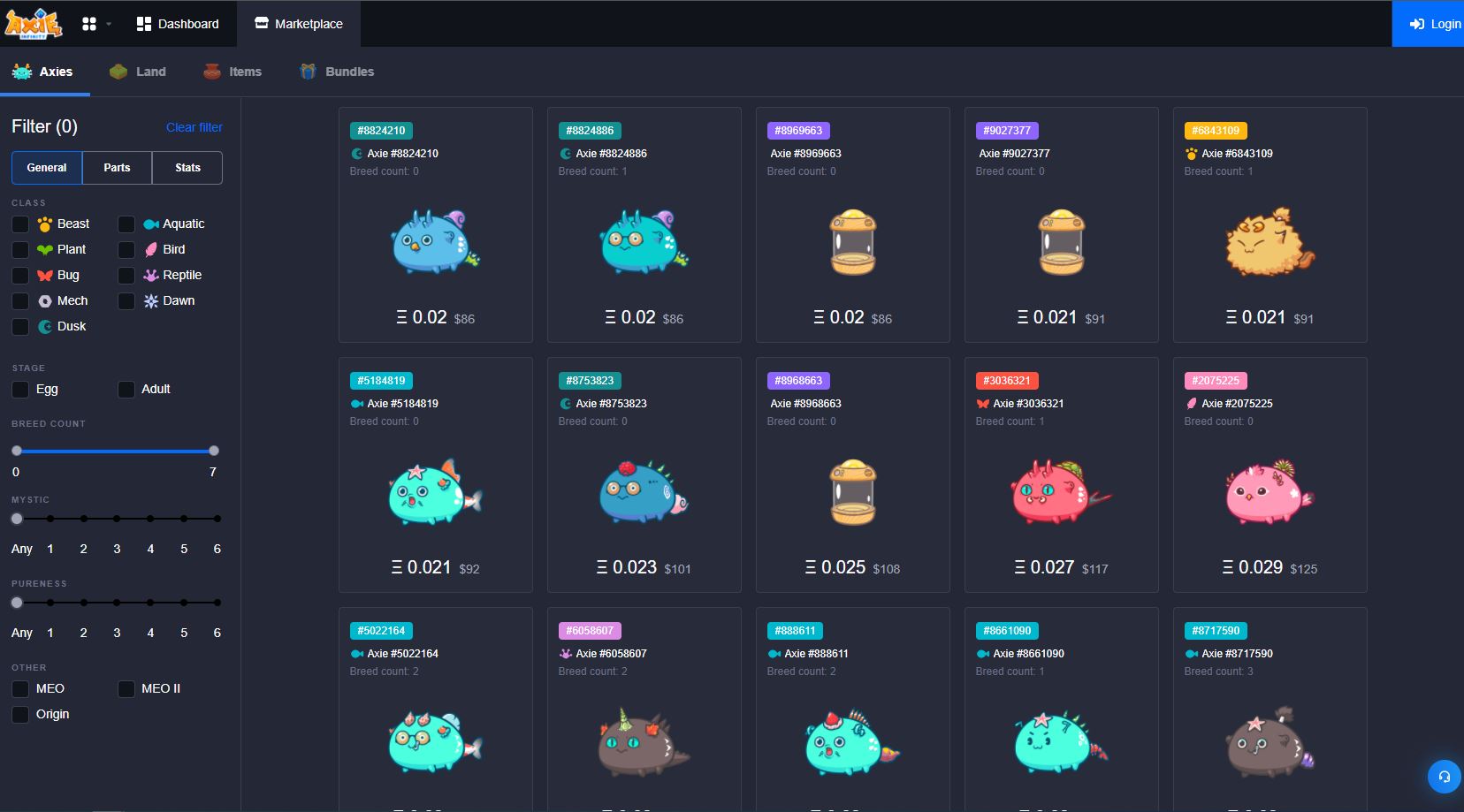Switch to the Stats filter tab
This screenshot has height=812, width=1464.
pos(187,168)
